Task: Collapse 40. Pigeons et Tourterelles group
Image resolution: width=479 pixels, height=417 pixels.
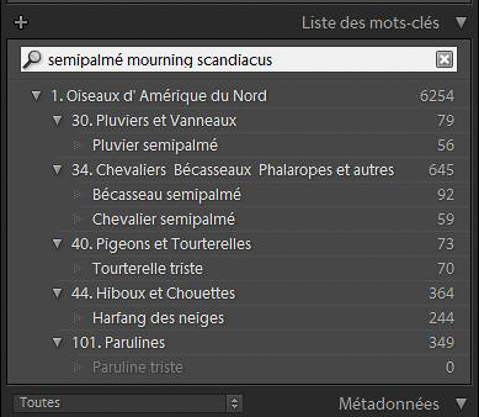Action: 57,244
